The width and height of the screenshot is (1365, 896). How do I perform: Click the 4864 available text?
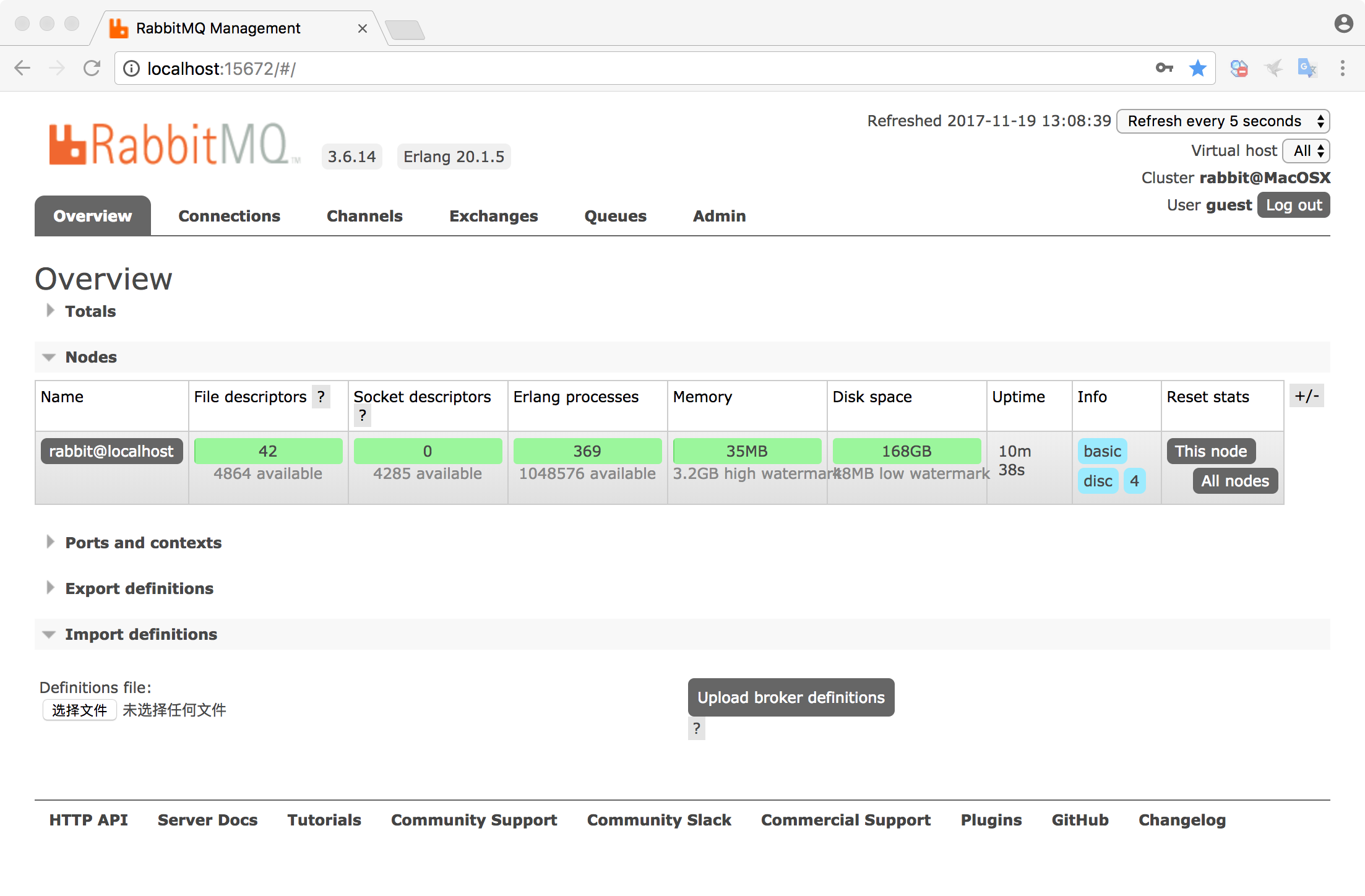coord(268,473)
